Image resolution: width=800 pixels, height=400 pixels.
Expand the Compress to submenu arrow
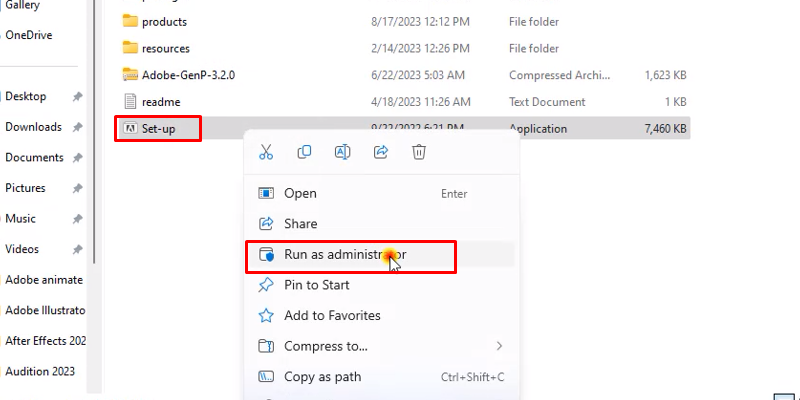(x=499, y=346)
